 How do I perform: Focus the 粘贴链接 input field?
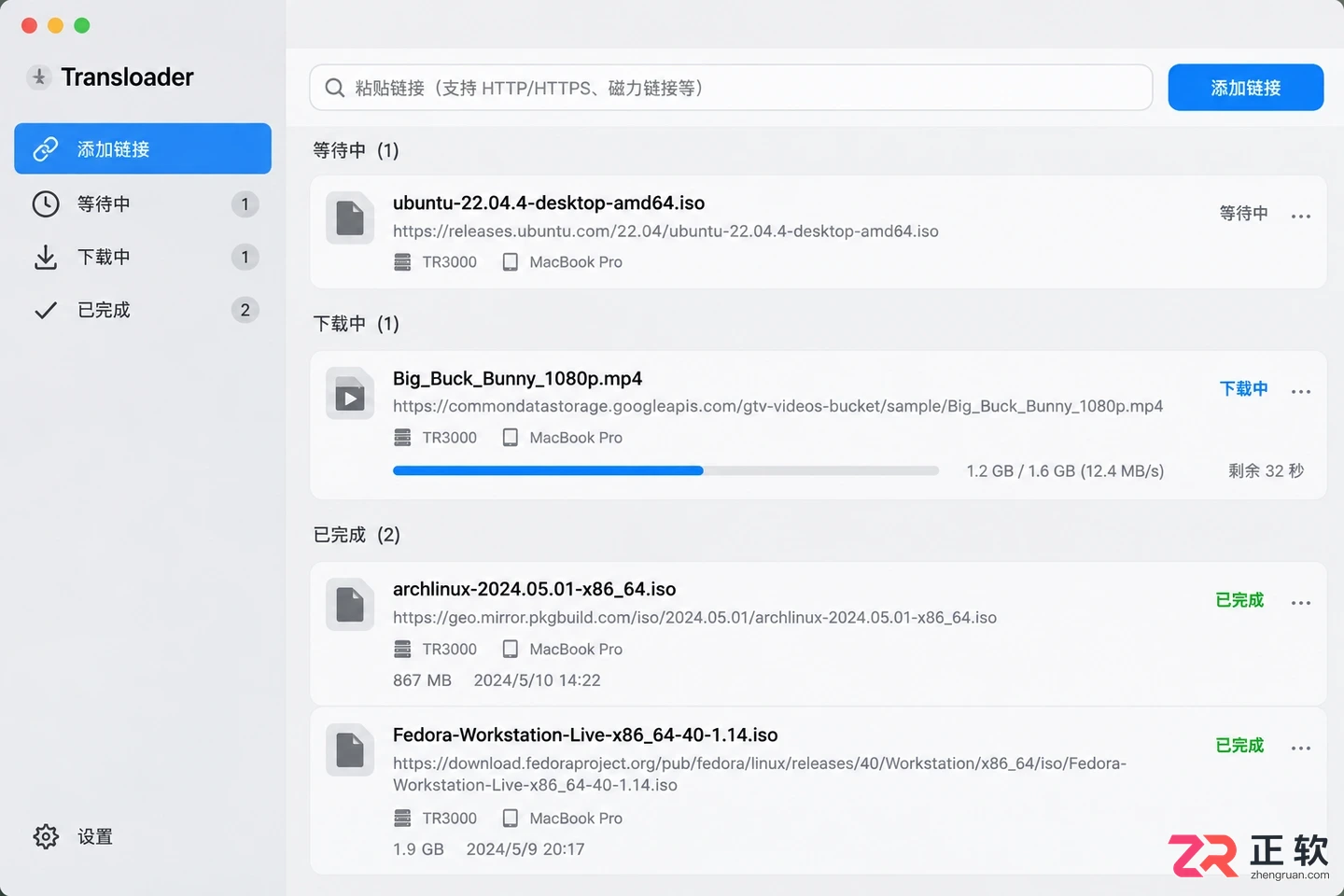[731, 88]
